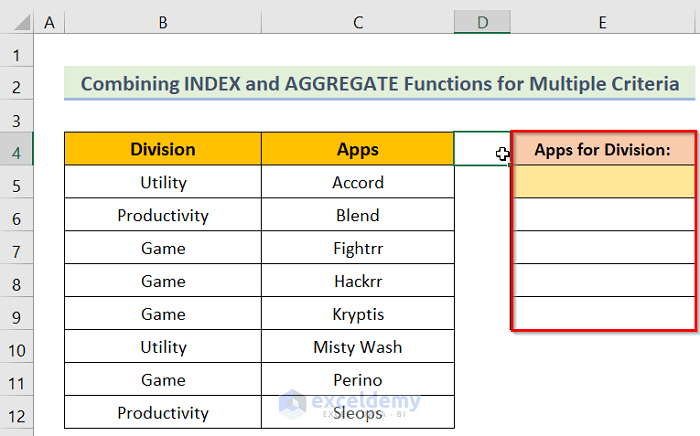Select empty cell E8 under Apps for Division

[x=604, y=281]
